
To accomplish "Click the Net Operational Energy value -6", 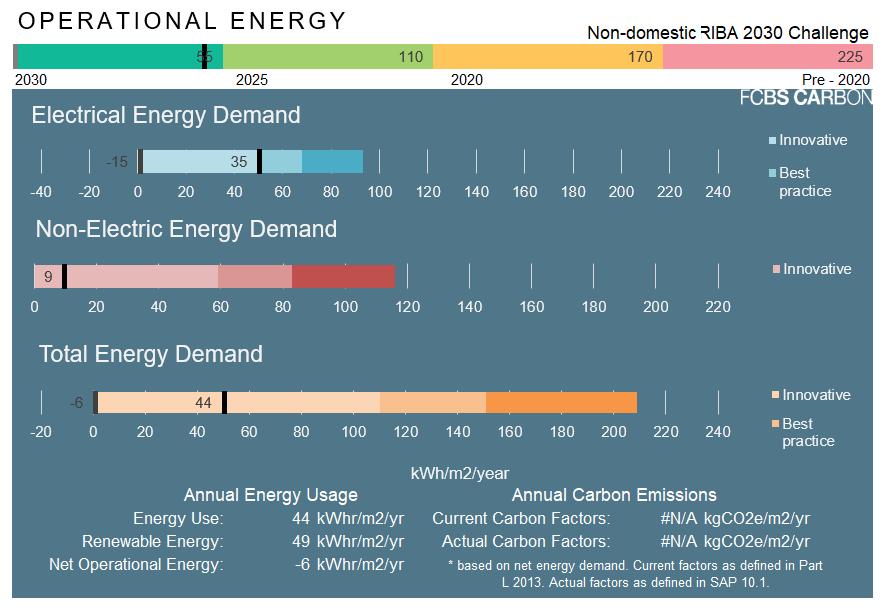I will 302,564.
